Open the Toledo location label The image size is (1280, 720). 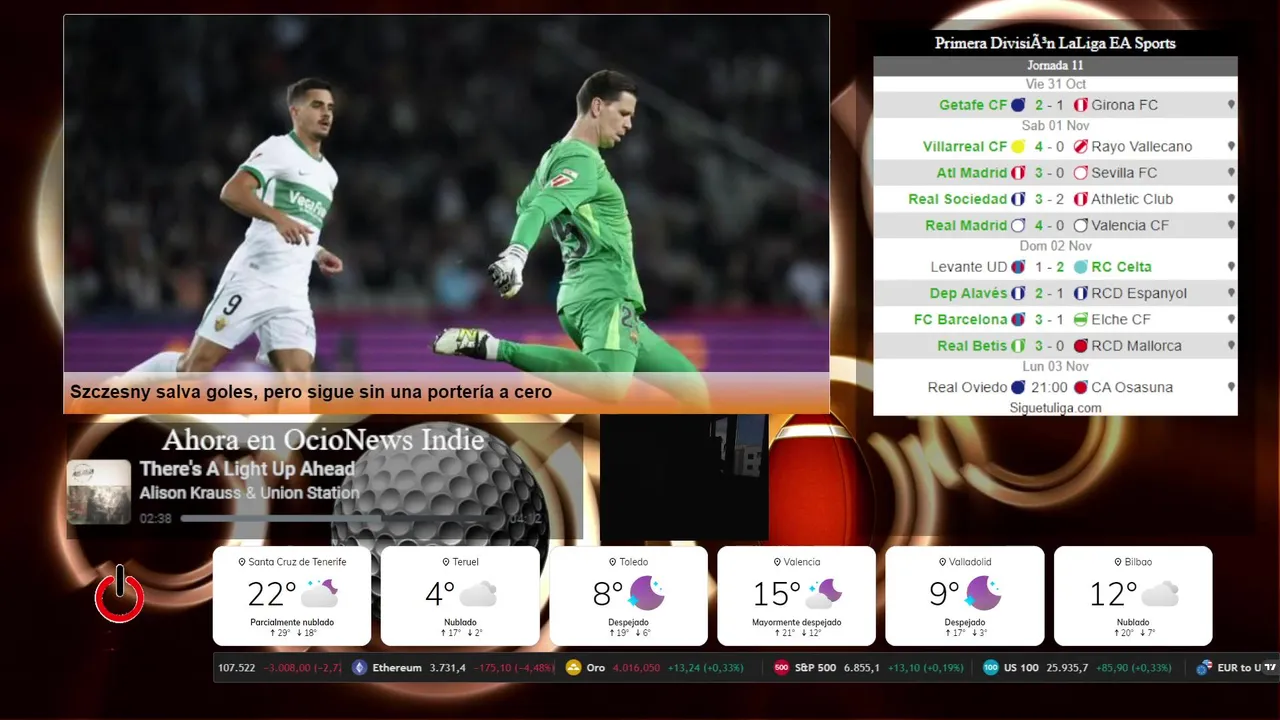[628, 562]
